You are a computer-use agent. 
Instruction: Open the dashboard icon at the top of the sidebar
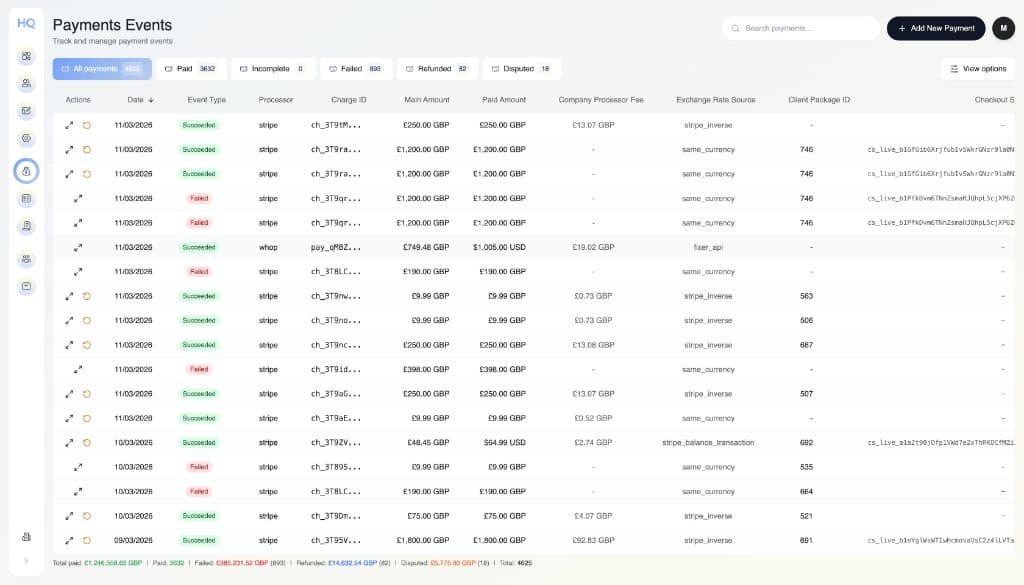(25, 57)
